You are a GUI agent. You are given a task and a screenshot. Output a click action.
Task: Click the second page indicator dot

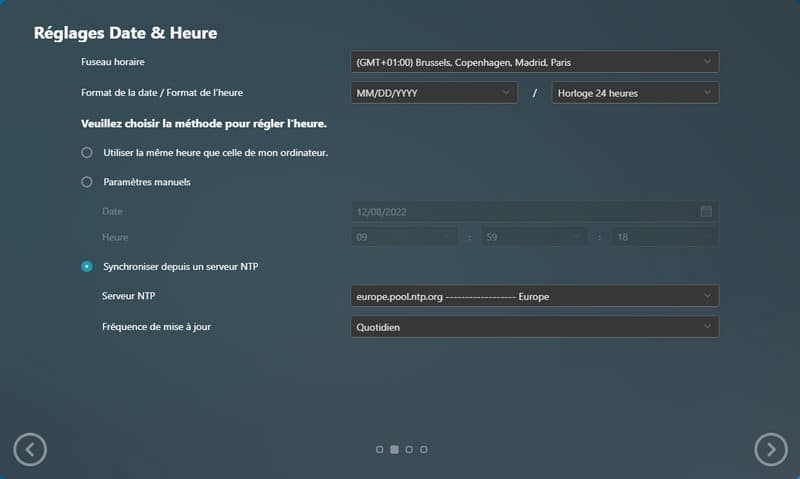pyautogui.click(x=394, y=450)
